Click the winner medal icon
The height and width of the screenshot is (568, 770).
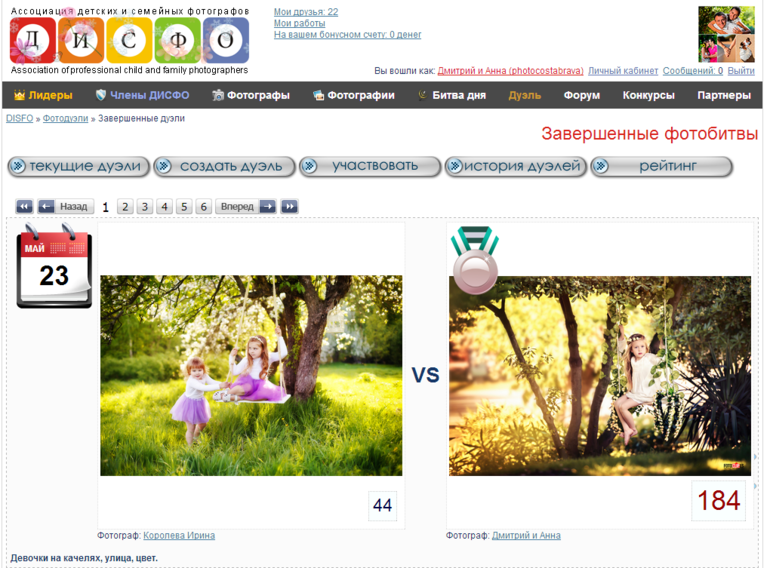click(x=474, y=262)
